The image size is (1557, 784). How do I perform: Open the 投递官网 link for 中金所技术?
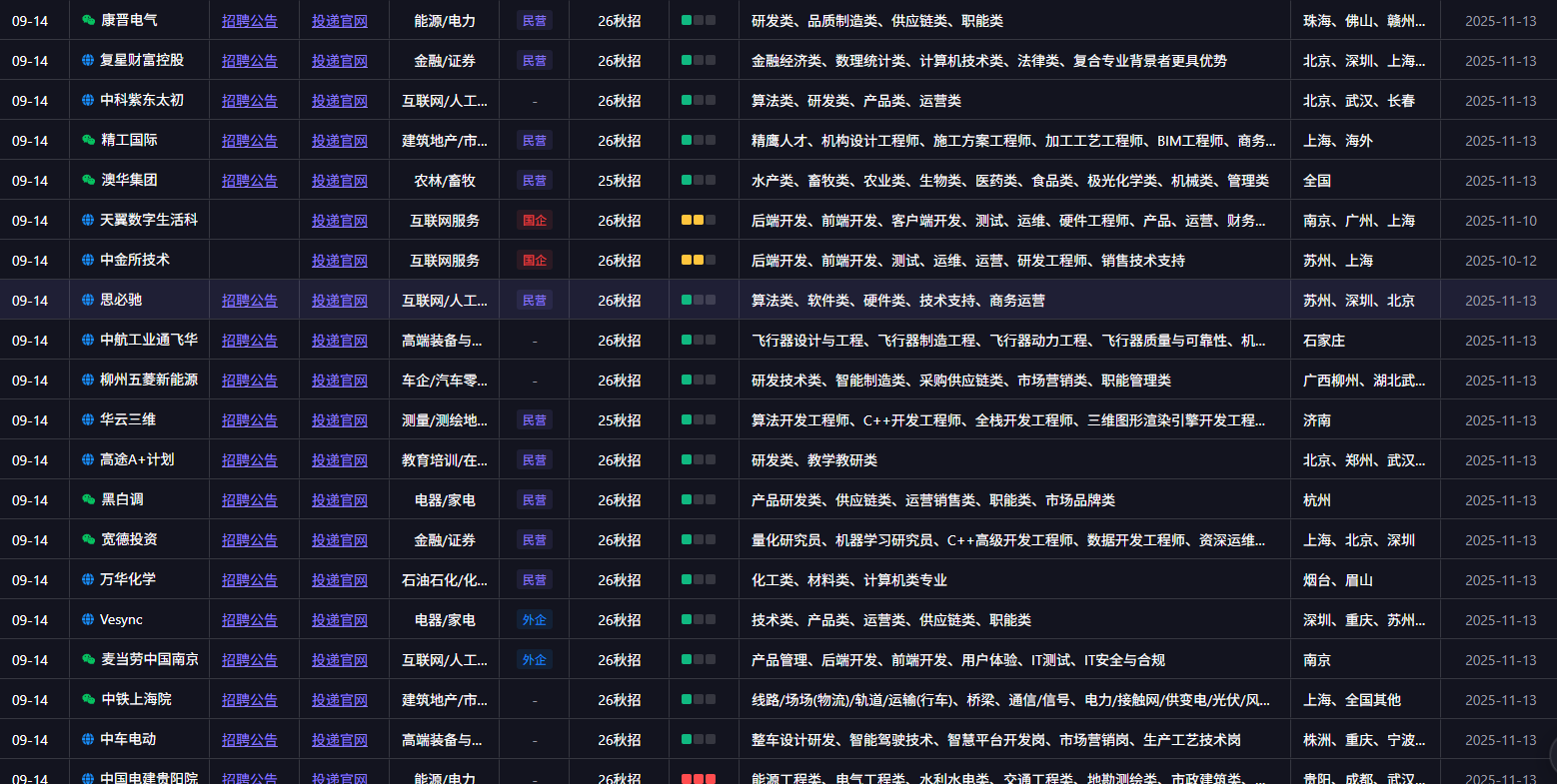coord(340,260)
